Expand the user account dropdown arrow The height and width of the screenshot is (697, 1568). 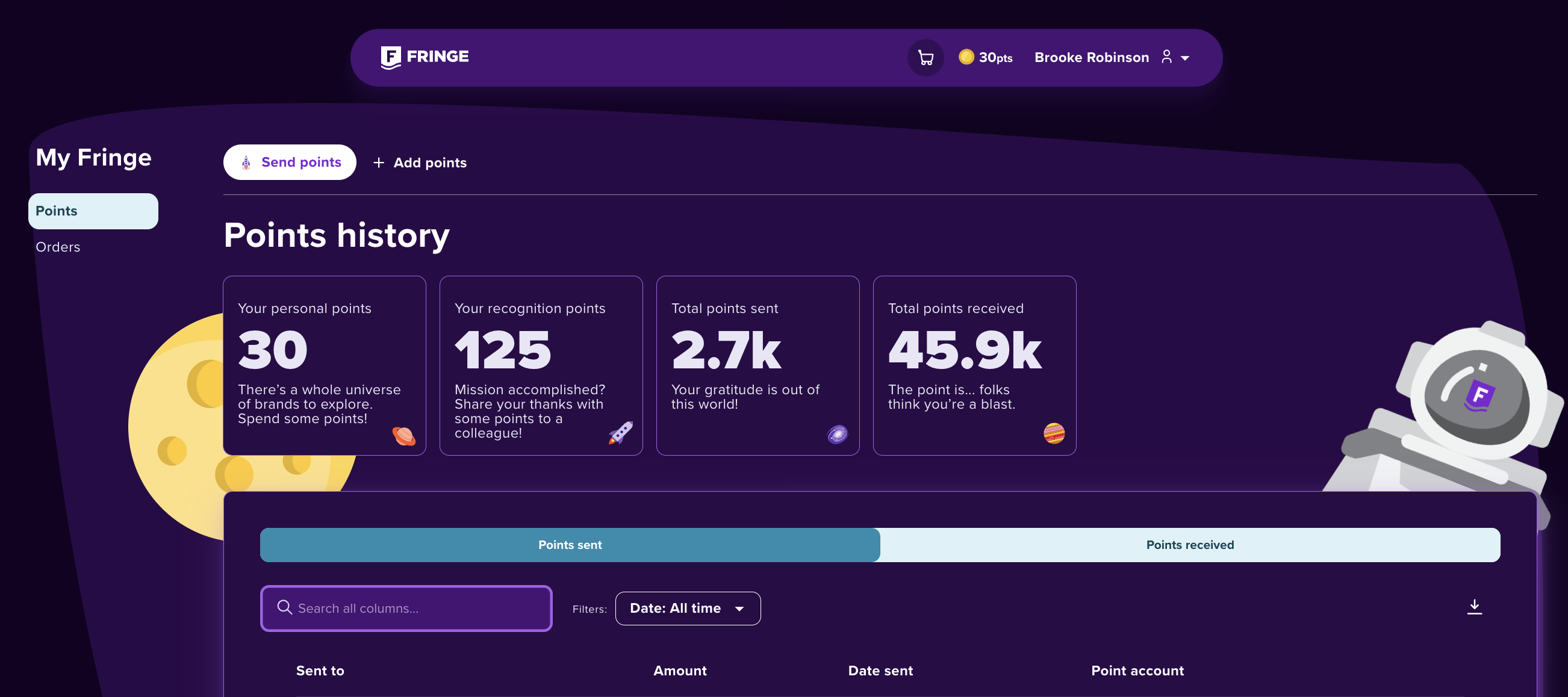click(x=1184, y=58)
